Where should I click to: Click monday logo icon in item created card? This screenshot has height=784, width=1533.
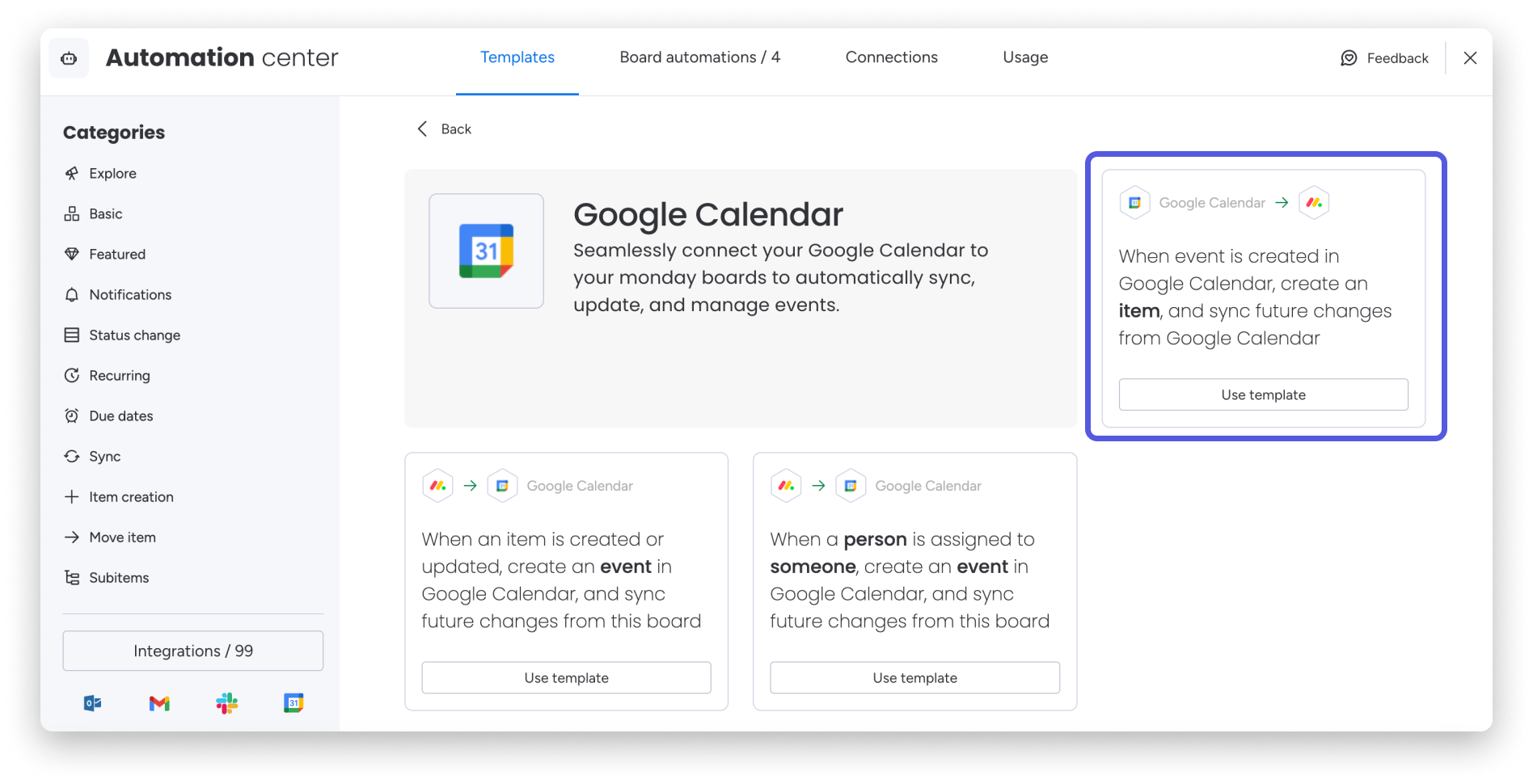[x=437, y=486]
